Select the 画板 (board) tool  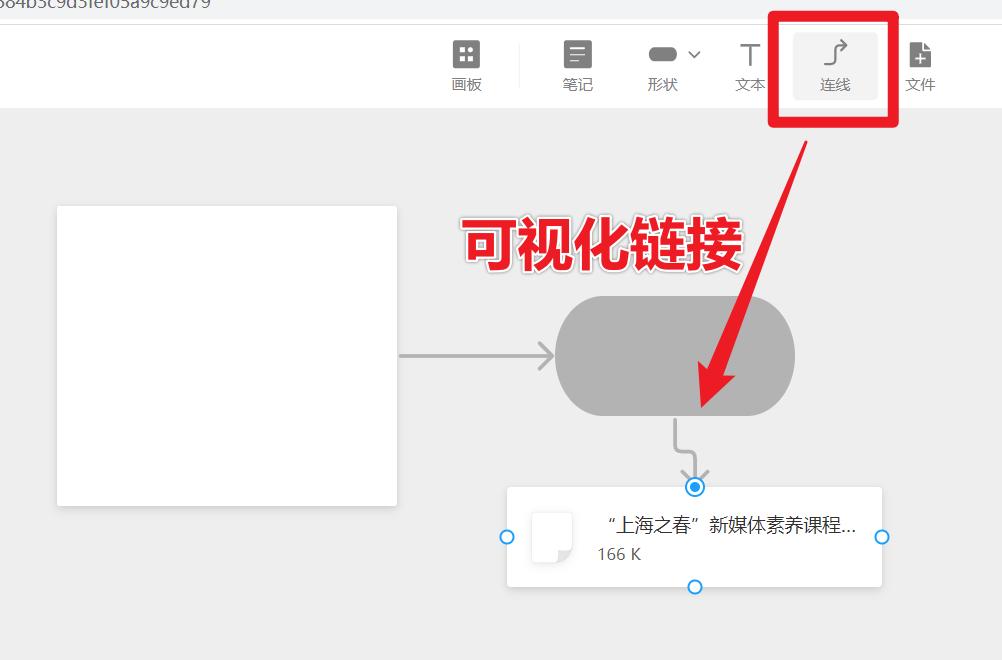[466, 63]
